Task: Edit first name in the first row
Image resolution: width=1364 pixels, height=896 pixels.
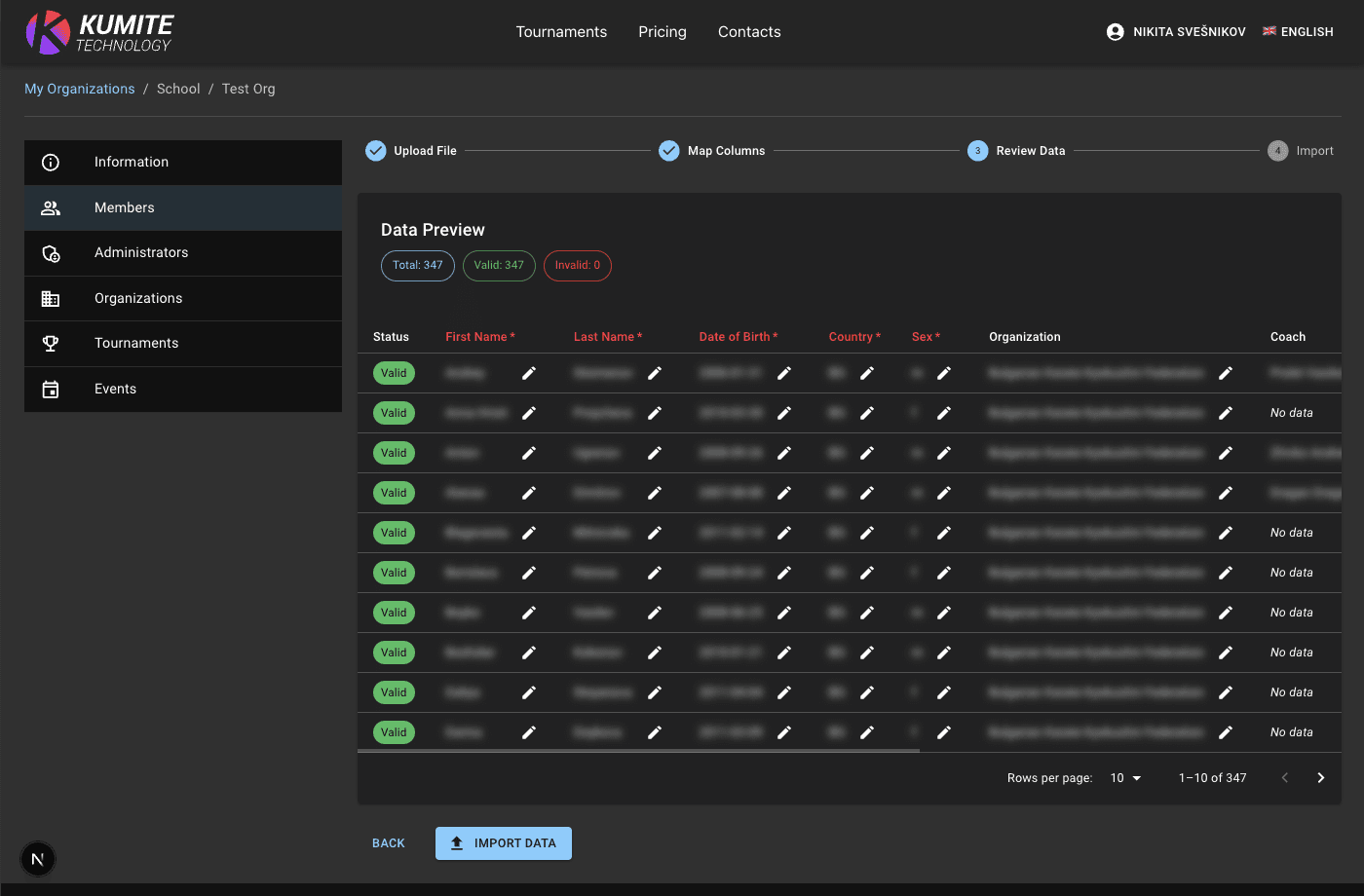Action: click(x=529, y=373)
